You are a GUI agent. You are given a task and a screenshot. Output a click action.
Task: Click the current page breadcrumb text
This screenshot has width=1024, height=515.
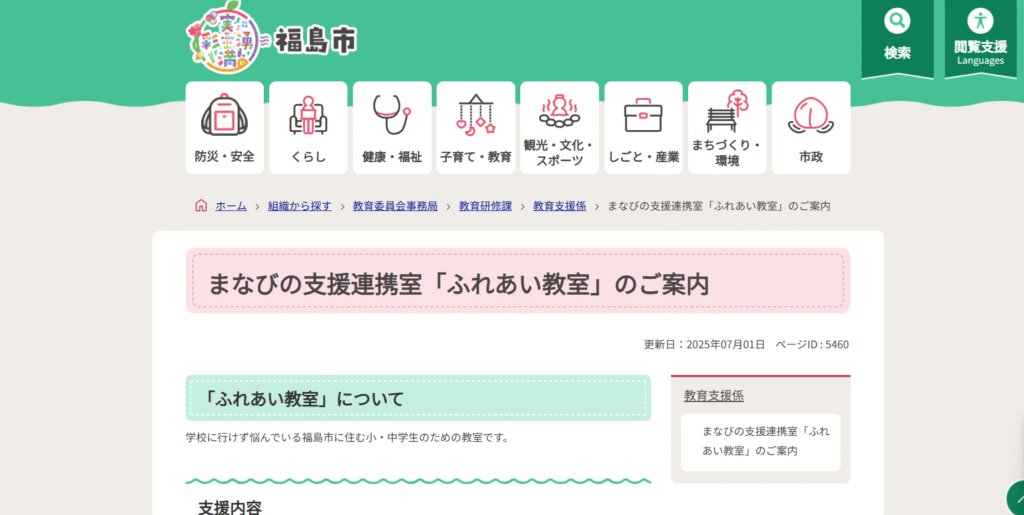coord(719,206)
